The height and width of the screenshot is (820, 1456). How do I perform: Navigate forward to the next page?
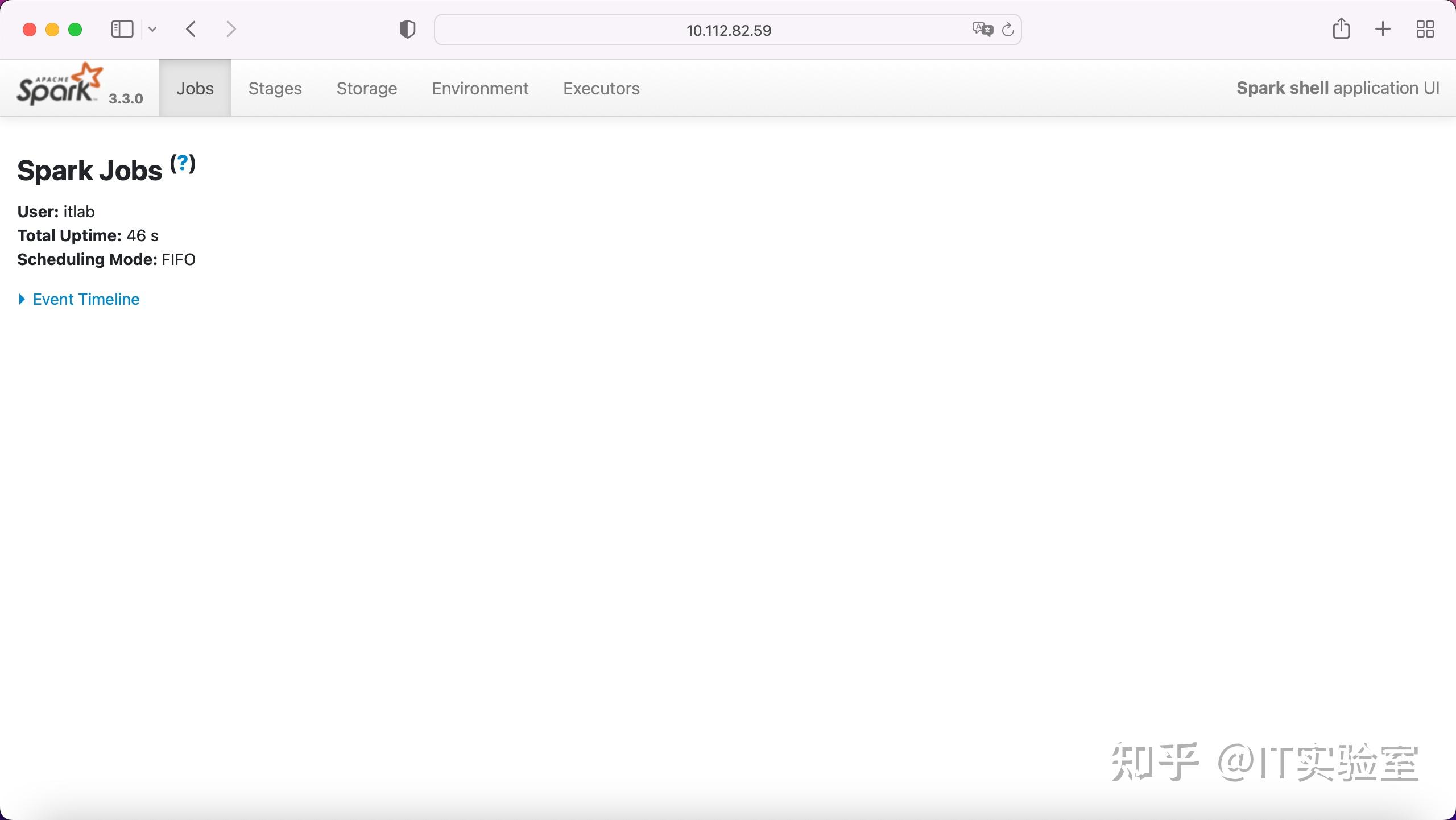[231, 29]
